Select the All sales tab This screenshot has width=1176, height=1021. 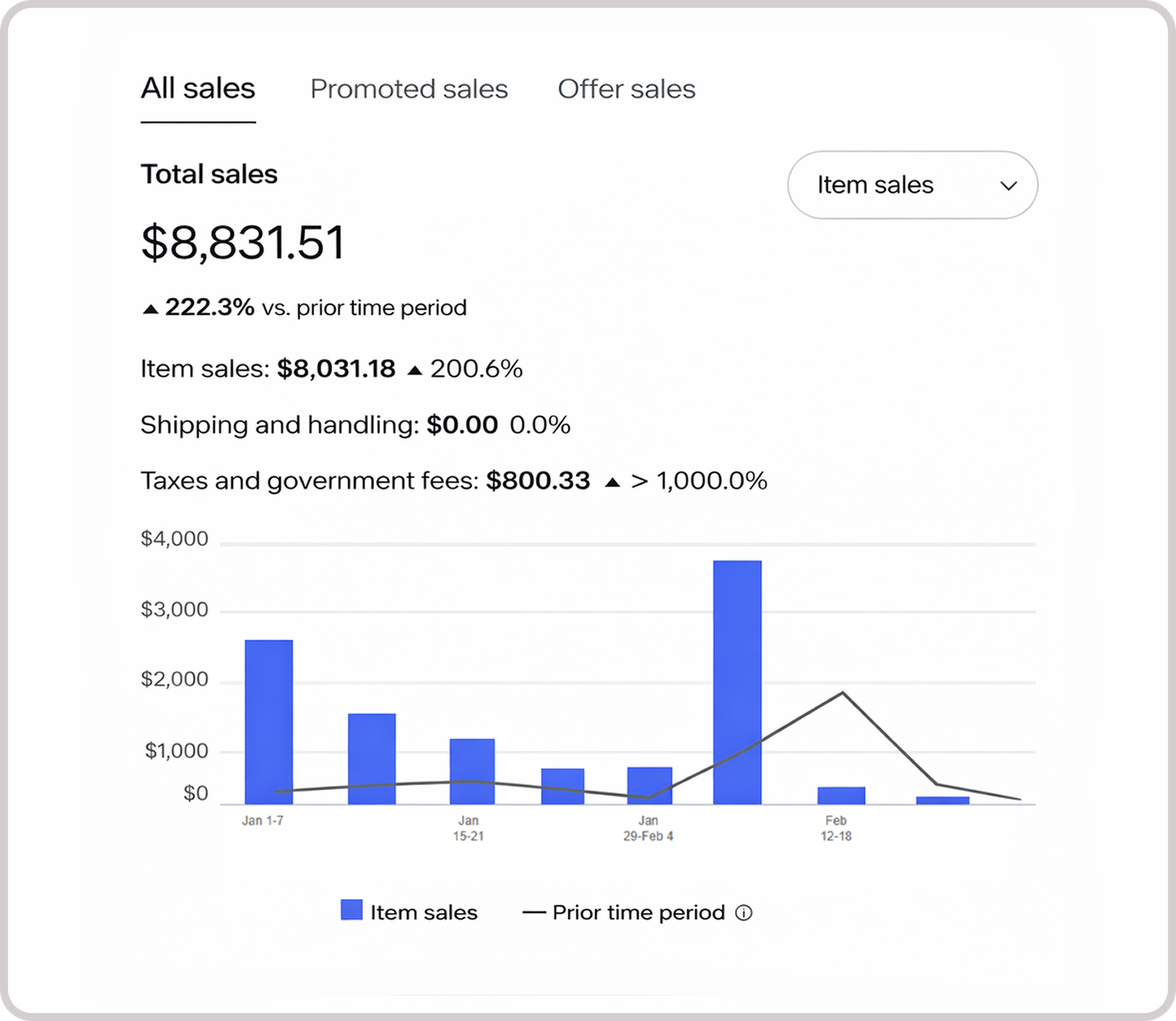198,89
